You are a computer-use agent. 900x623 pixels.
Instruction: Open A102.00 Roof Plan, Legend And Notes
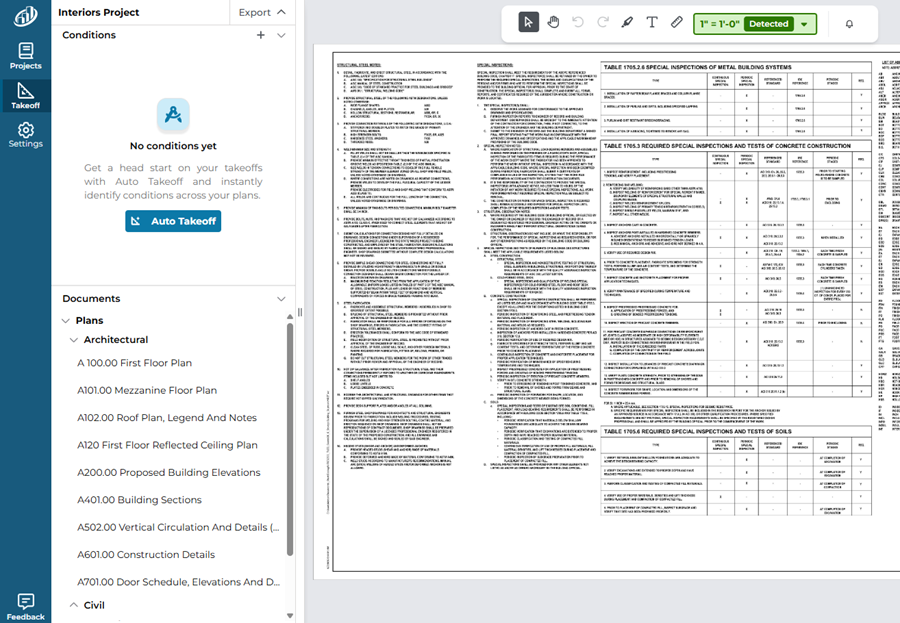tap(167, 418)
